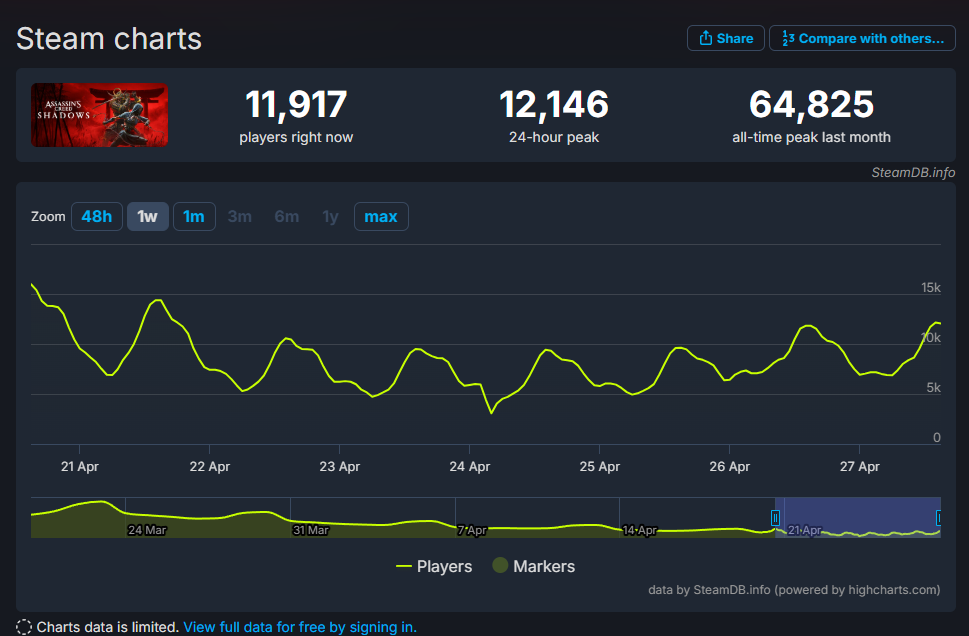Click the 7 Apr navigator label
This screenshot has height=636, width=969.
click(x=472, y=530)
